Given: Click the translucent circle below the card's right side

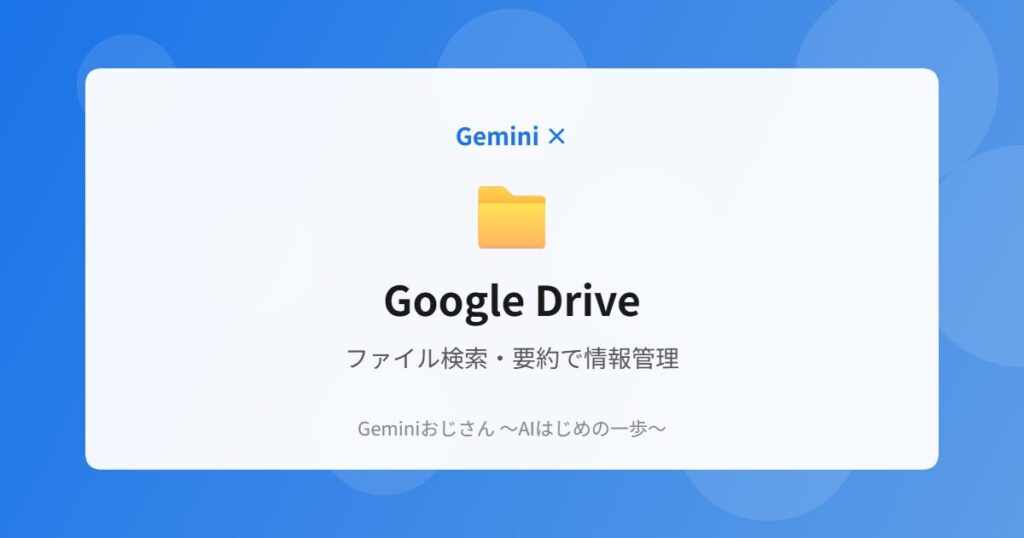Looking at the screenshot, I should (765, 495).
